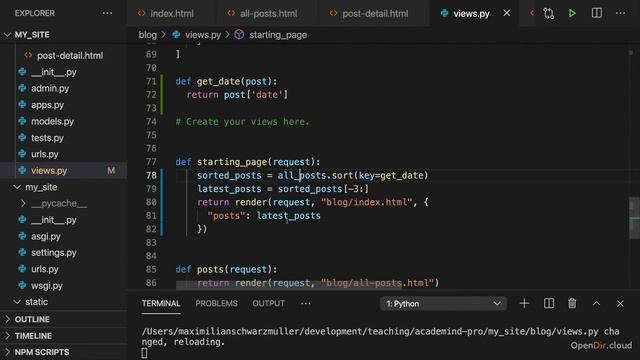Screen dimensions: 640x360
Task: Split the editor to the right
Action: (x=596, y=13)
